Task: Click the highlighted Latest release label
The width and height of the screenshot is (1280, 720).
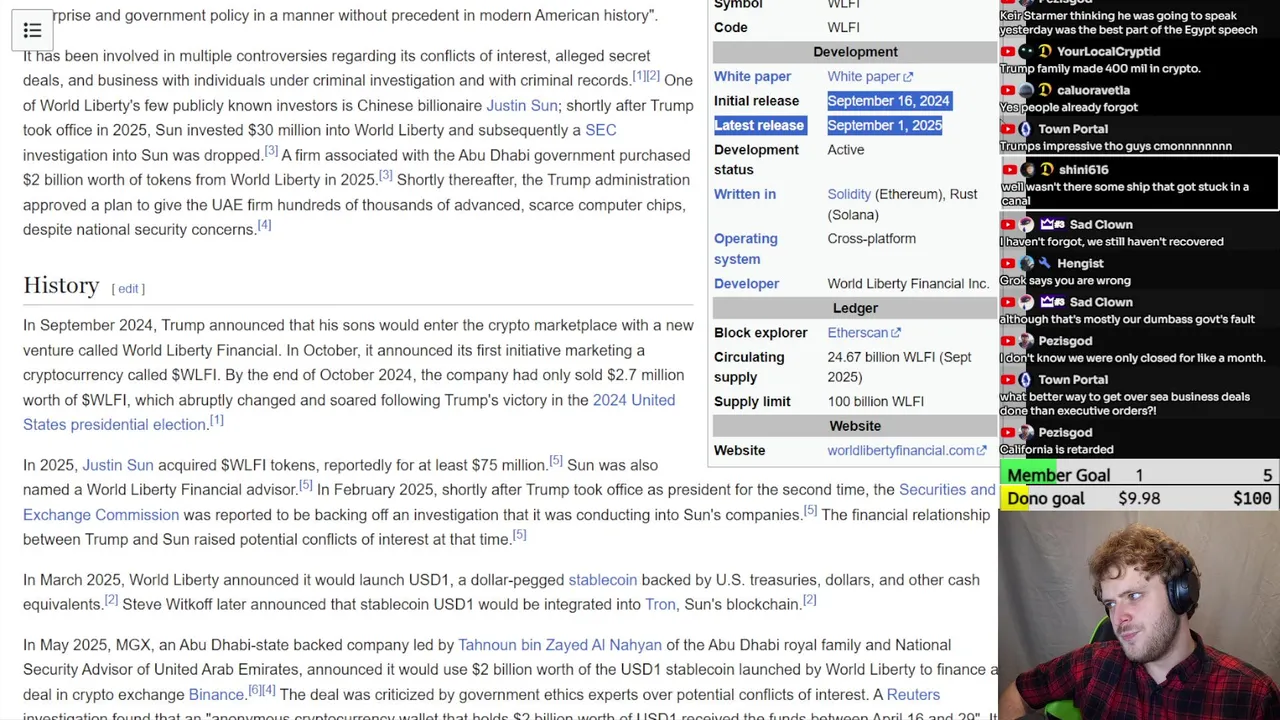Action: (759, 126)
